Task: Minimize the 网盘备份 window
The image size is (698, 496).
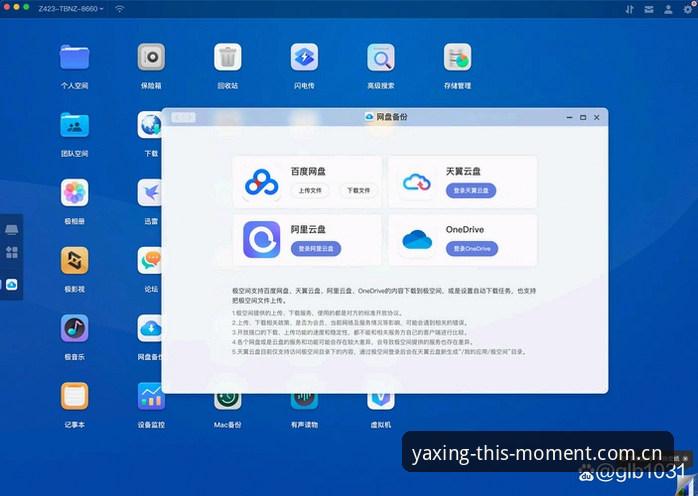Action: pyautogui.click(x=569, y=118)
